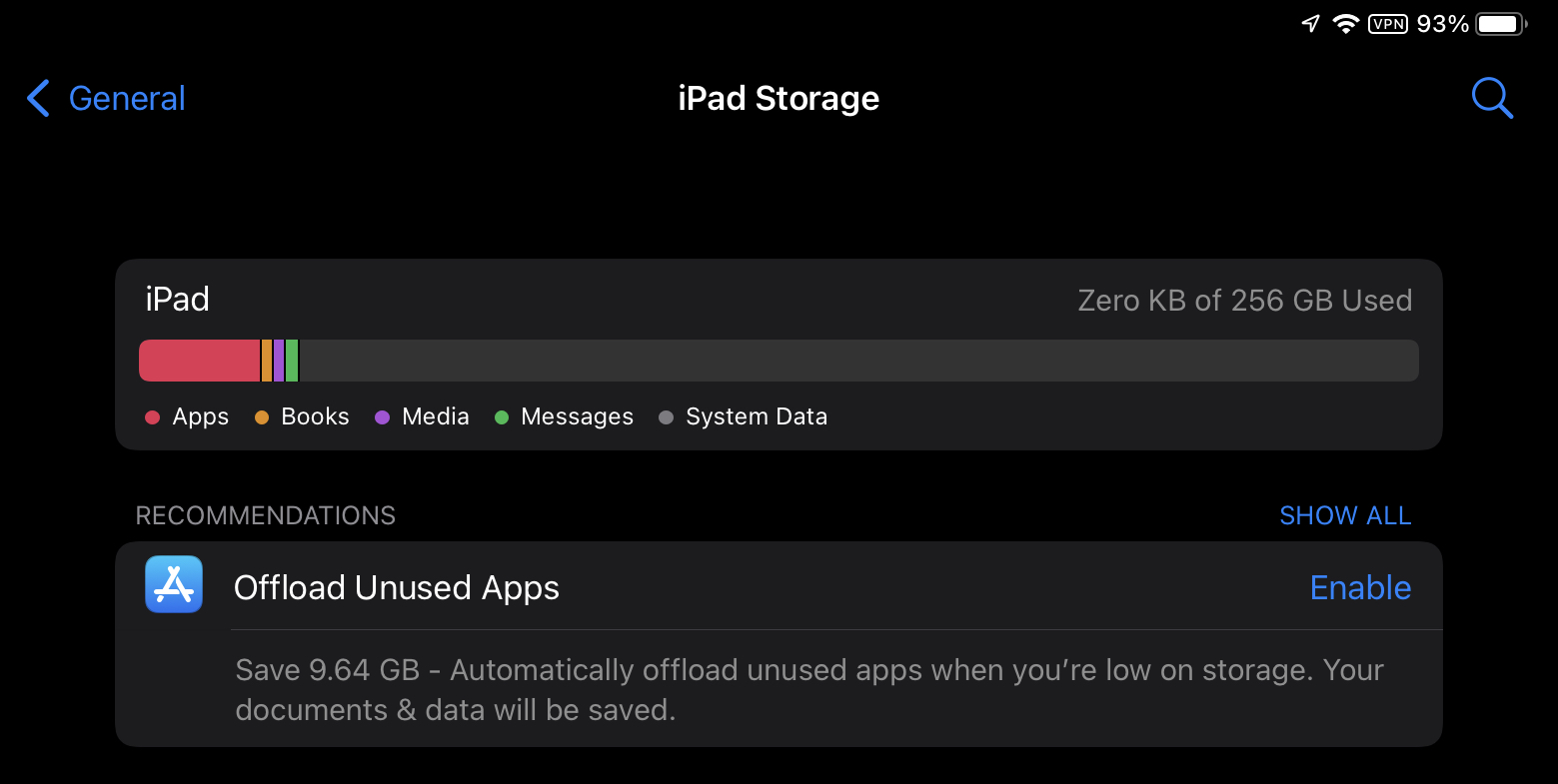Click the iPad Storage page title
The width and height of the screenshot is (1558, 784).
pos(779,99)
